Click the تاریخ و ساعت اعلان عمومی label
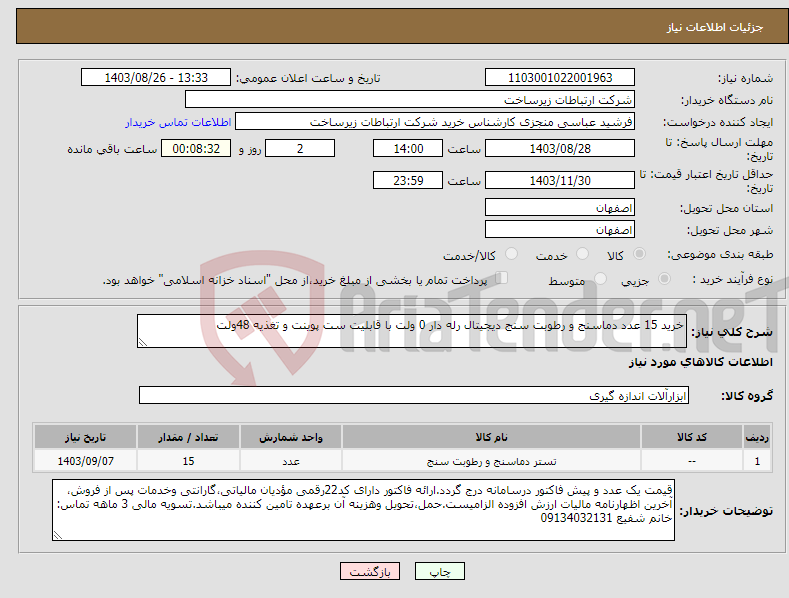The image size is (789, 598). point(308,78)
